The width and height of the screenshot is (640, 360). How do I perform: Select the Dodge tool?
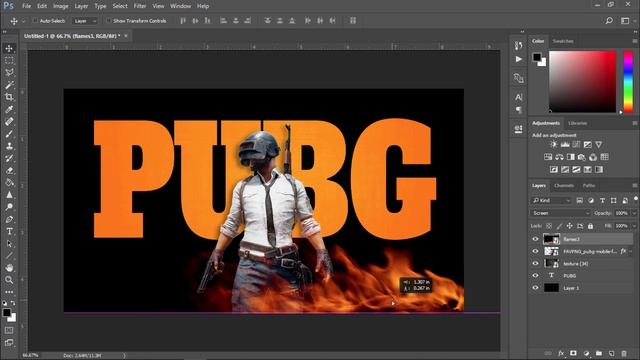(x=9, y=207)
